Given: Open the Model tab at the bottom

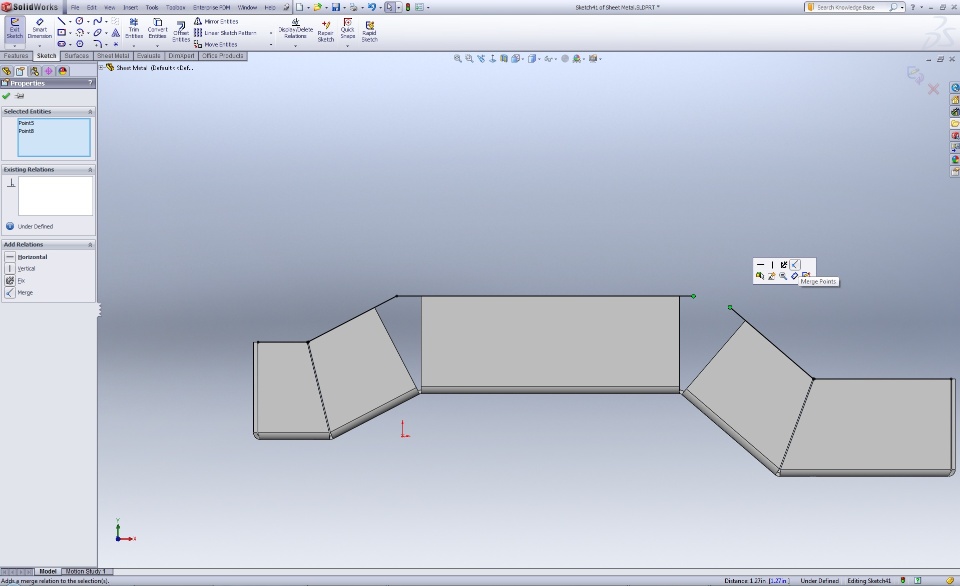Looking at the screenshot, I should pyautogui.click(x=48, y=571).
